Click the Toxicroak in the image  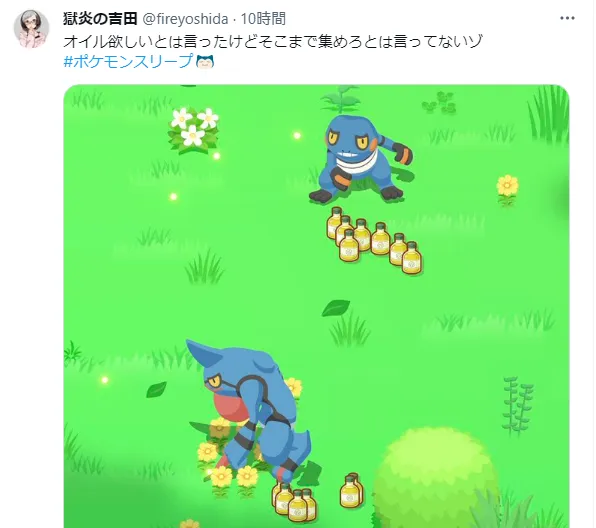tap(251, 411)
